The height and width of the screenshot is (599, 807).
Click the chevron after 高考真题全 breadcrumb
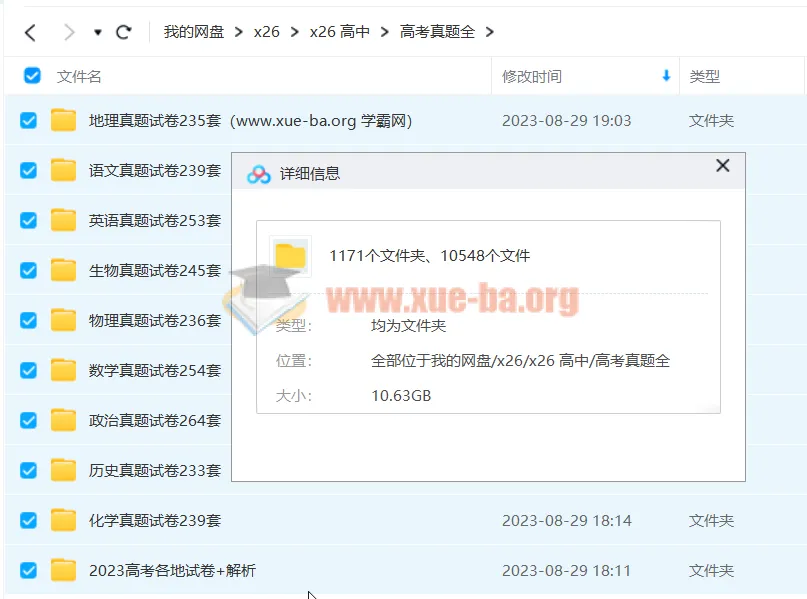tap(489, 31)
